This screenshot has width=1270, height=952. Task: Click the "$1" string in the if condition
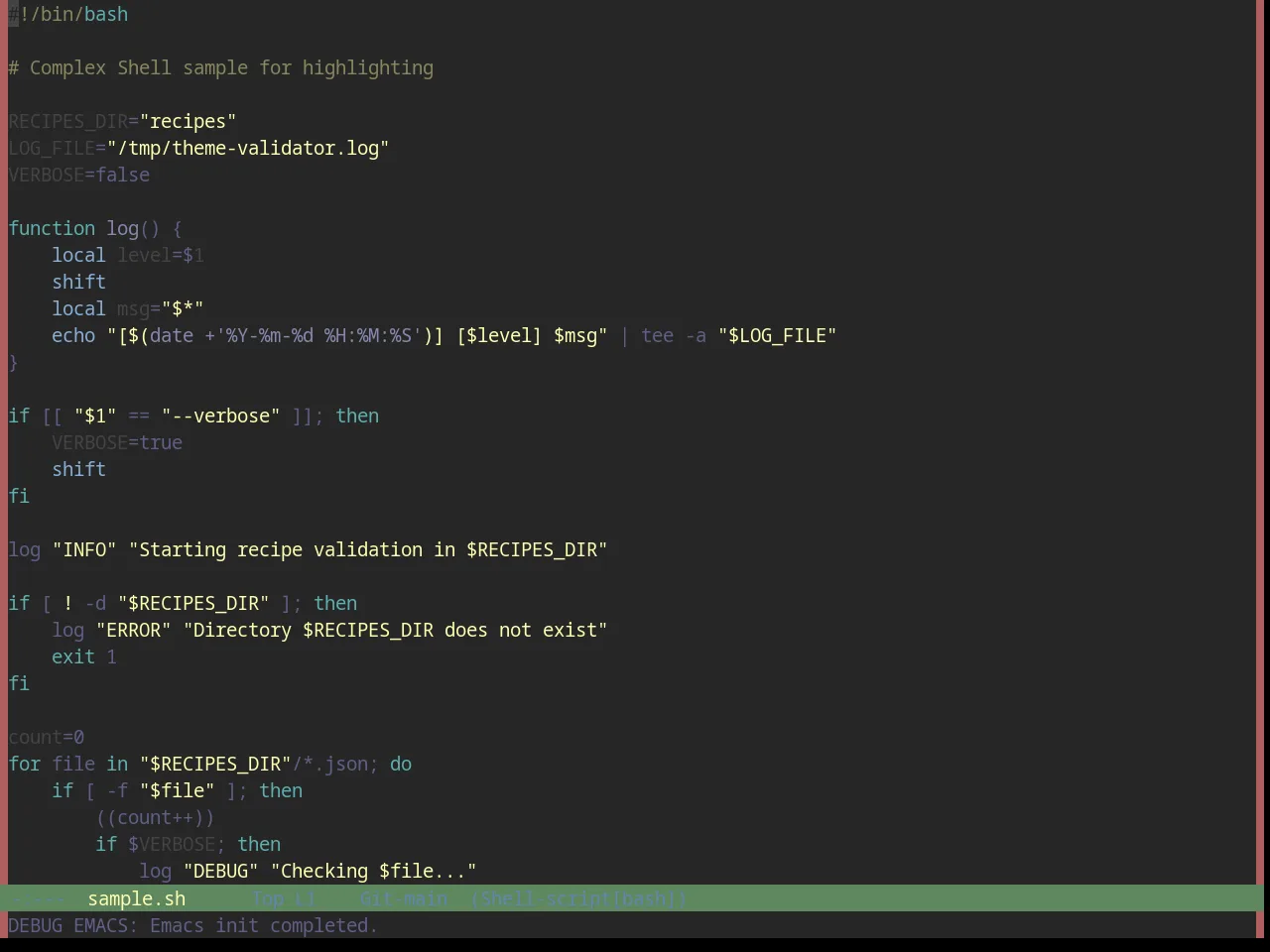click(95, 416)
